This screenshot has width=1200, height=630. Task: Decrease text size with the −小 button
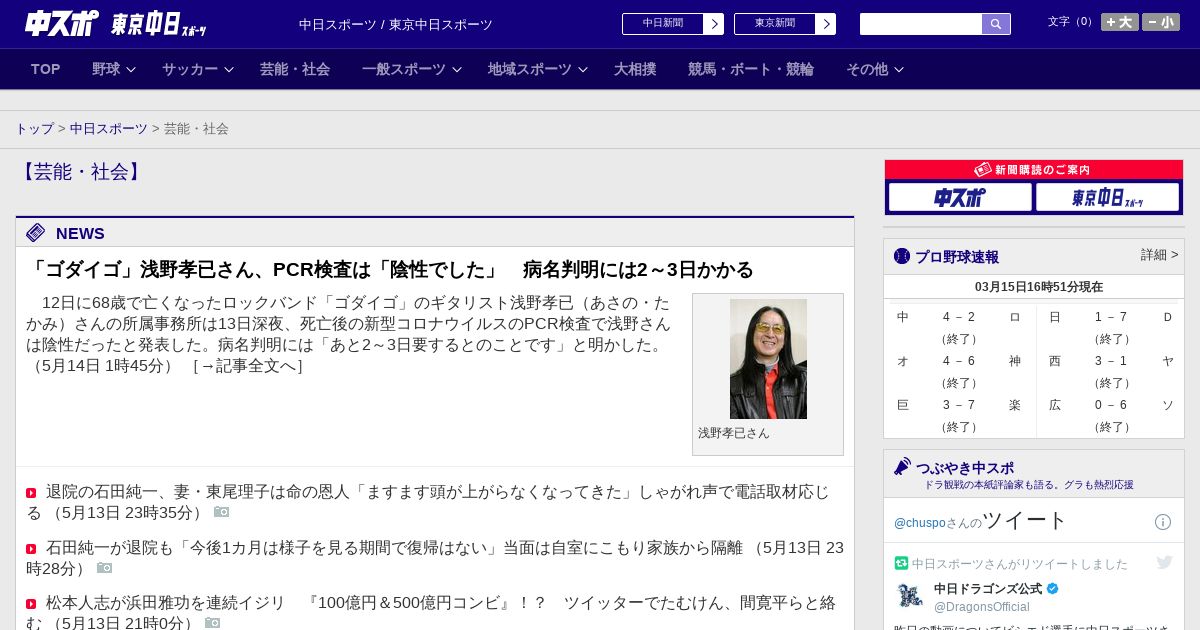(1161, 22)
